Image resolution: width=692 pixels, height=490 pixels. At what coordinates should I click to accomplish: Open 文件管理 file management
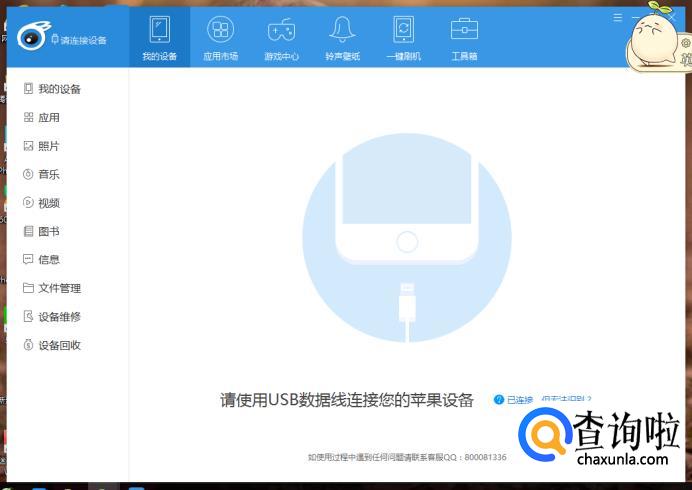pos(59,288)
